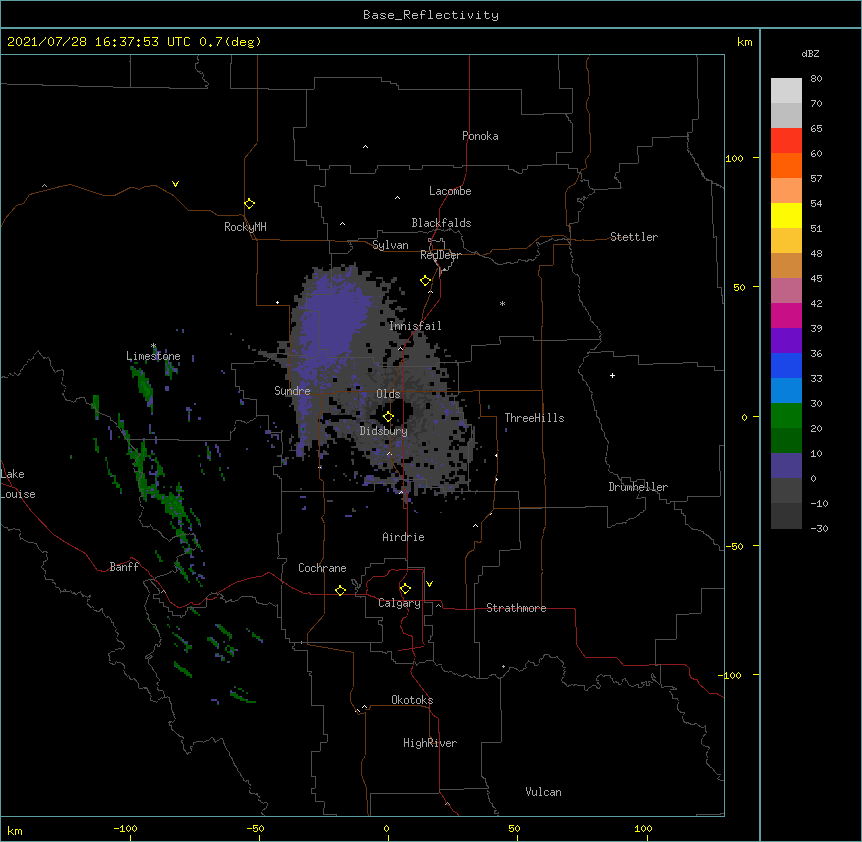Click the light gray 80 dBZ legend swatch
Image resolution: width=862 pixels, height=842 pixels.
pyautogui.click(x=786, y=91)
